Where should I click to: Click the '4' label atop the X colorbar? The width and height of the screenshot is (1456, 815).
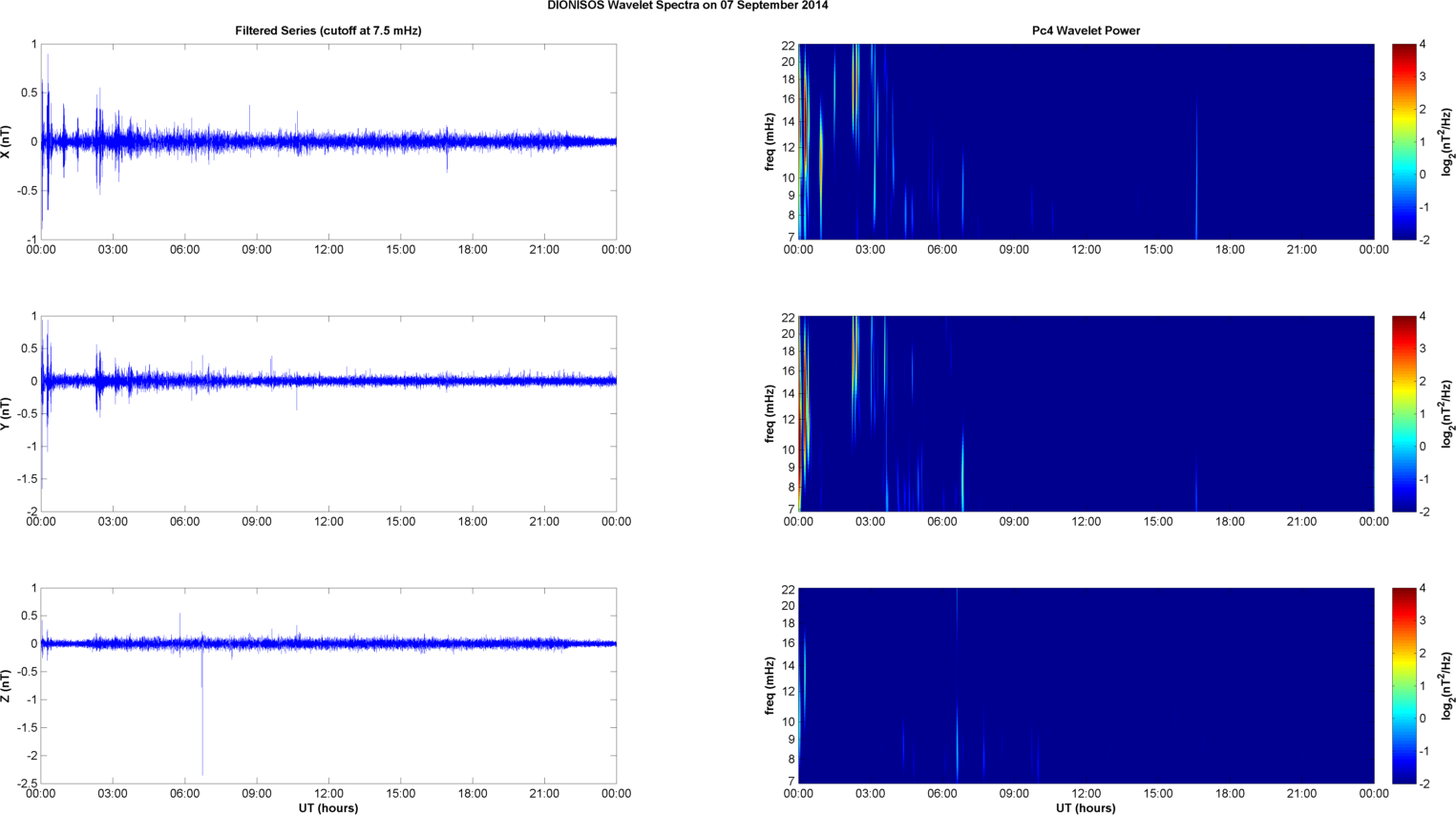point(1423,45)
